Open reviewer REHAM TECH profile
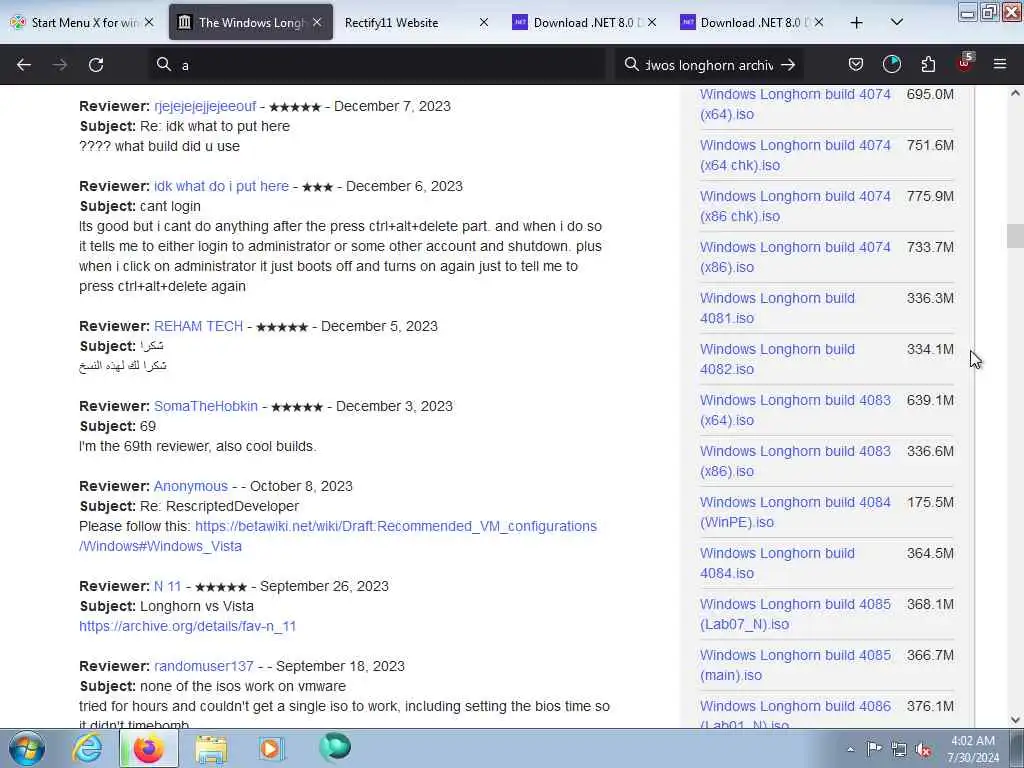The width and height of the screenshot is (1024, 768). [199, 326]
